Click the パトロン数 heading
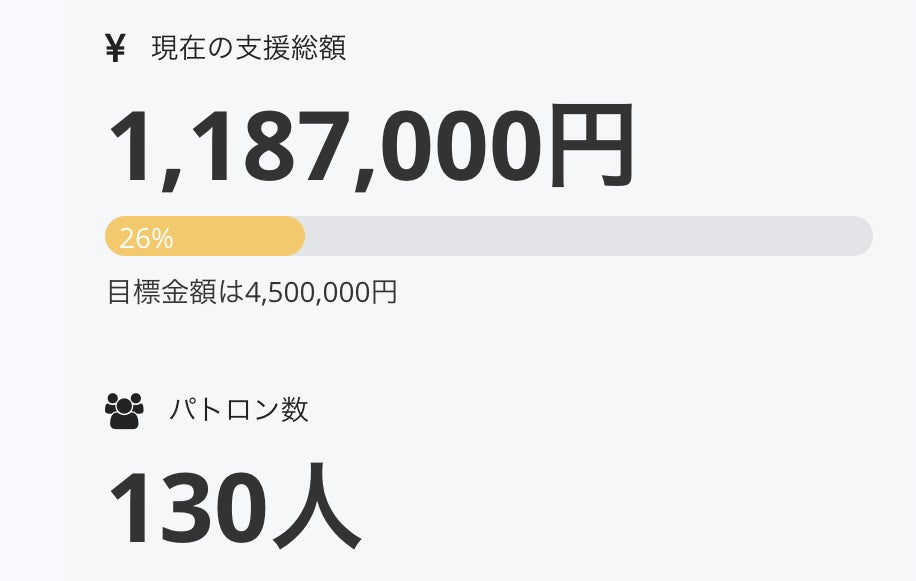The image size is (916, 581). click(239, 410)
